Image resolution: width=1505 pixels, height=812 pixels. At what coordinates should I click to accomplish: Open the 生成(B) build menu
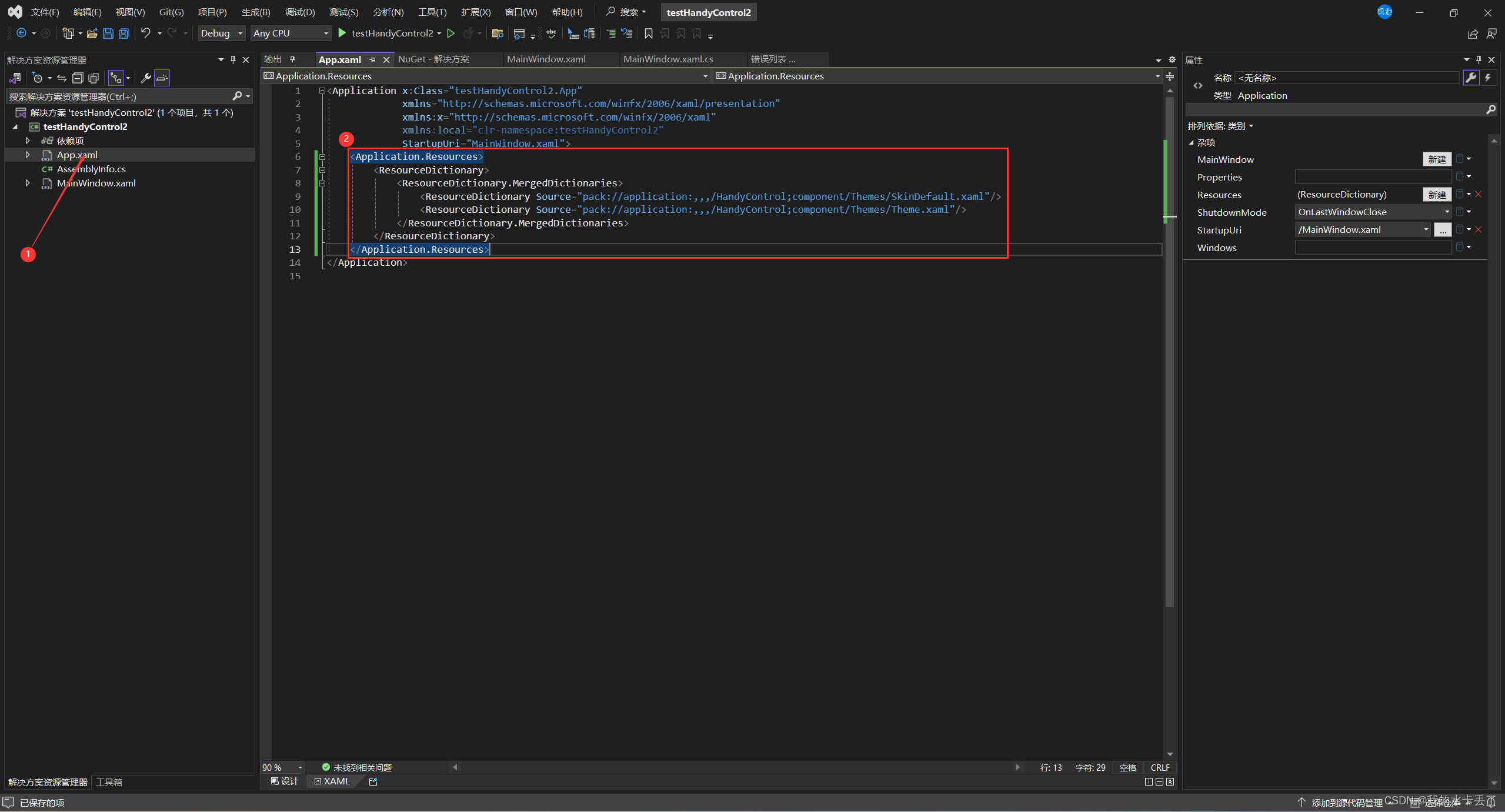pyautogui.click(x=255, y=12)
